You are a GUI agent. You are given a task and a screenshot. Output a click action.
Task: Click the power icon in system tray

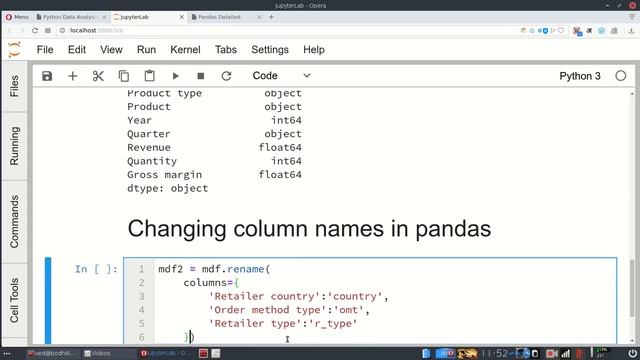[x=632, y=353]
